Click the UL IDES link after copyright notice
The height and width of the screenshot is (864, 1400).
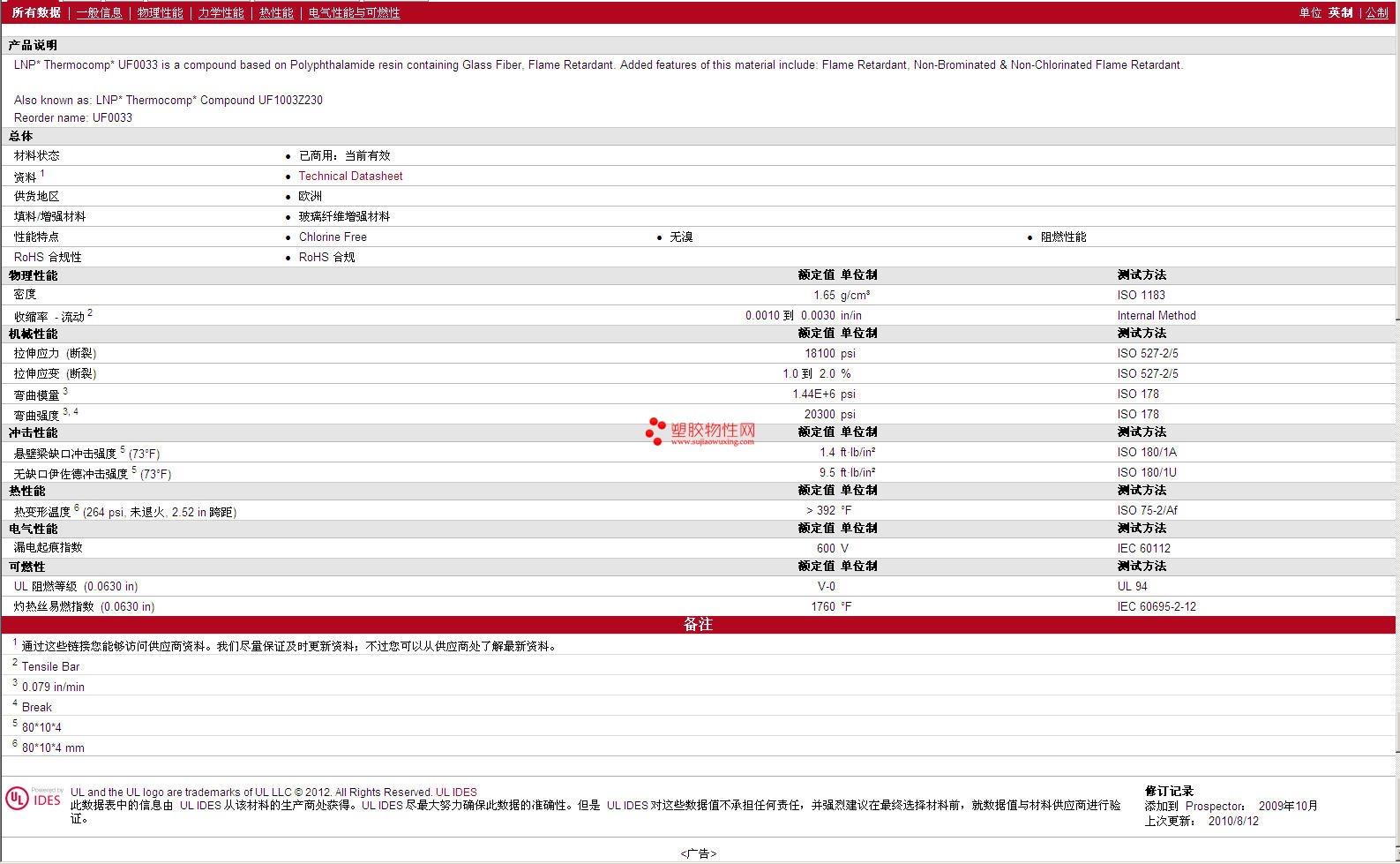tap(456, 792)
